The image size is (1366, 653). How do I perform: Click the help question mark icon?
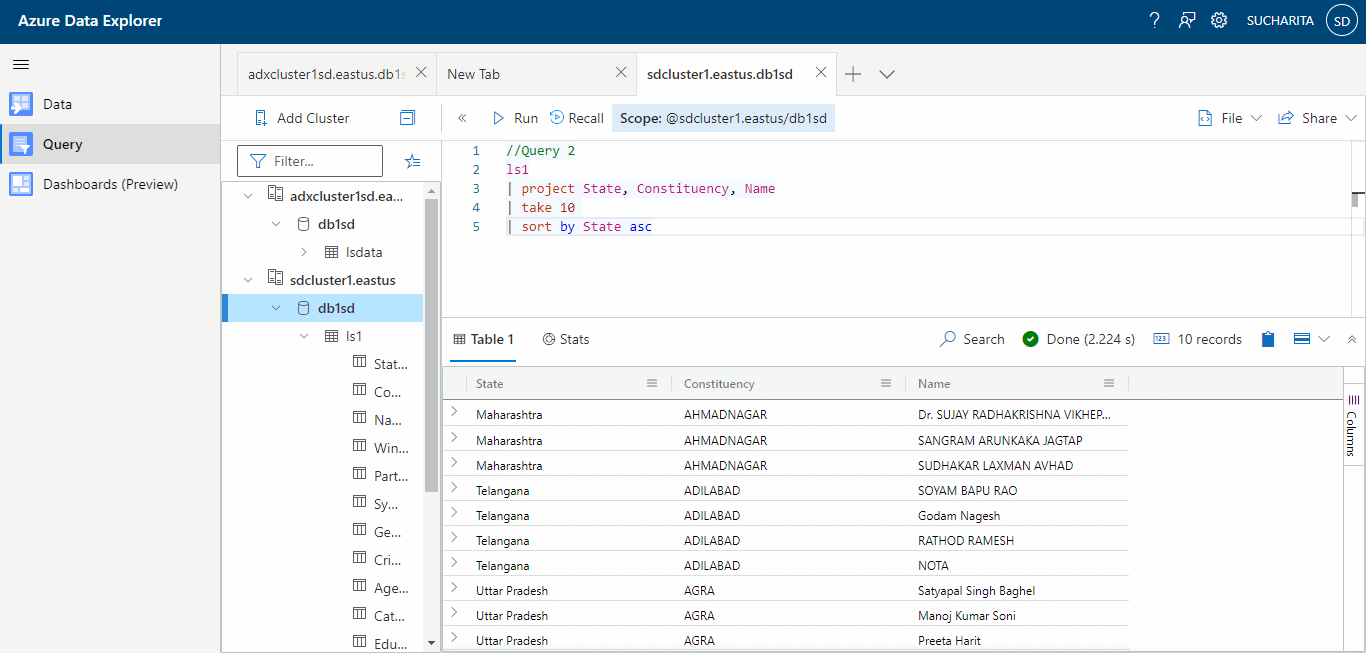point(1154,19)
